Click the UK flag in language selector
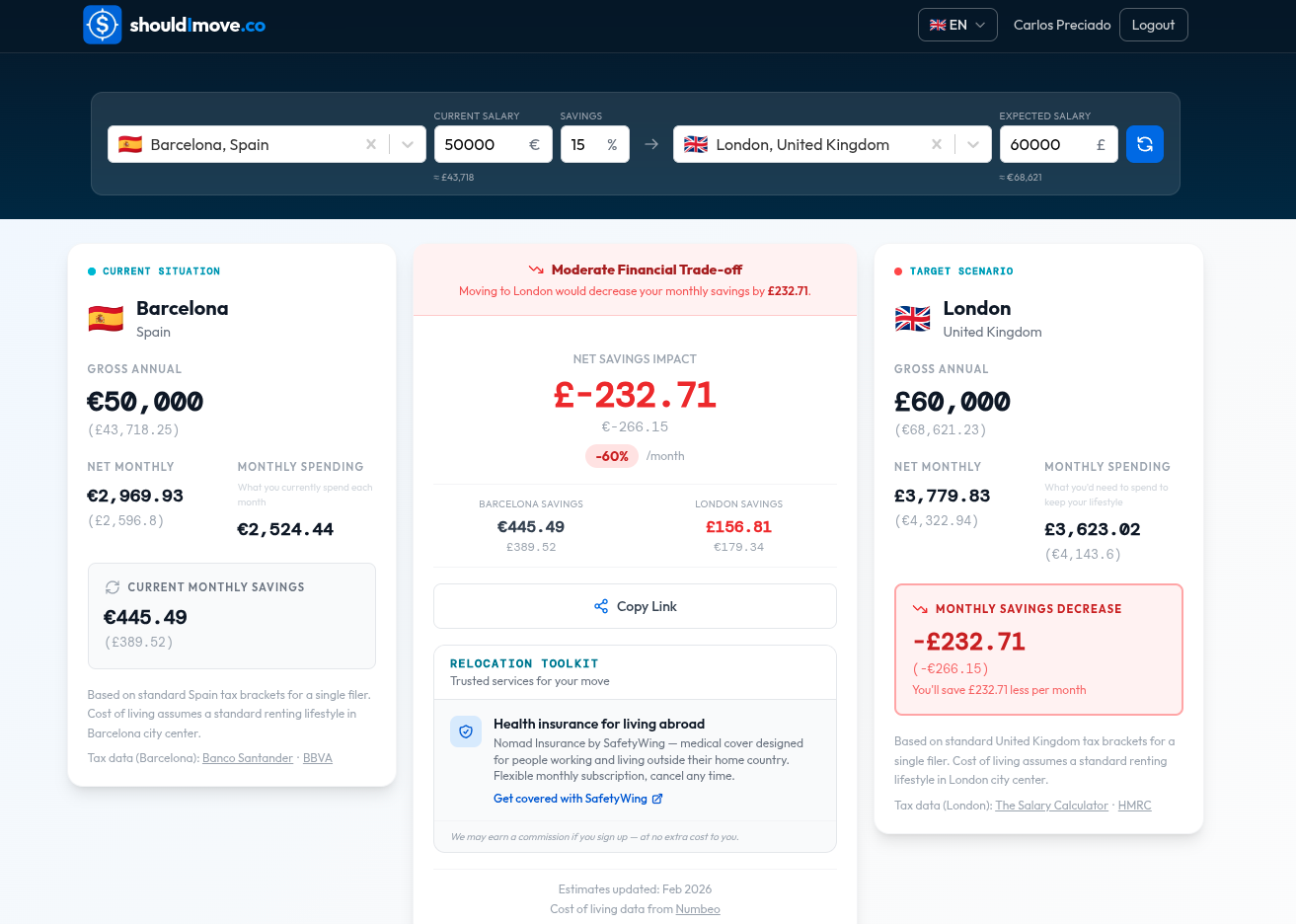1296x924 pixels. 938,25
